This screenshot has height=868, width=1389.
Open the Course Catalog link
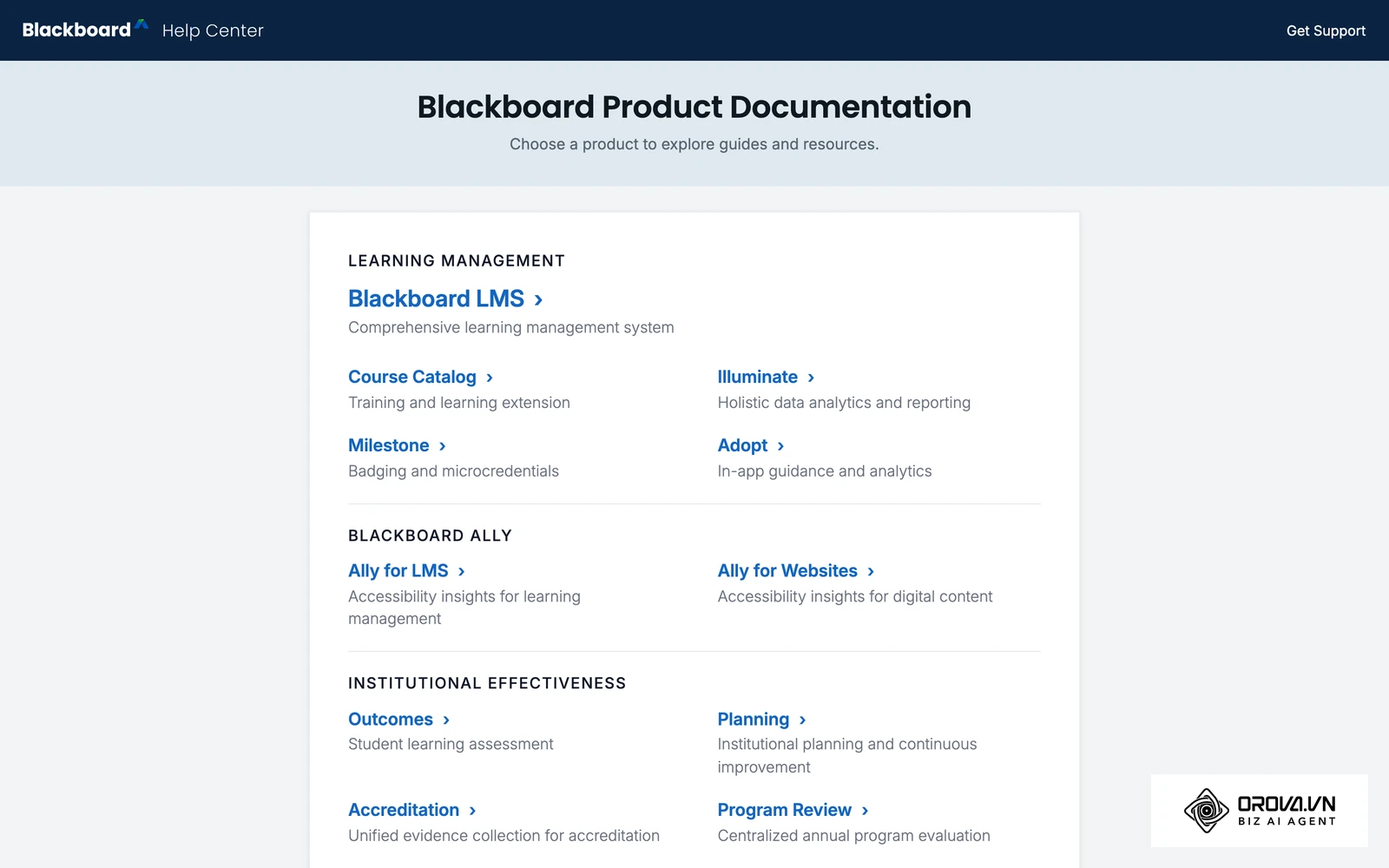(412, 377)
